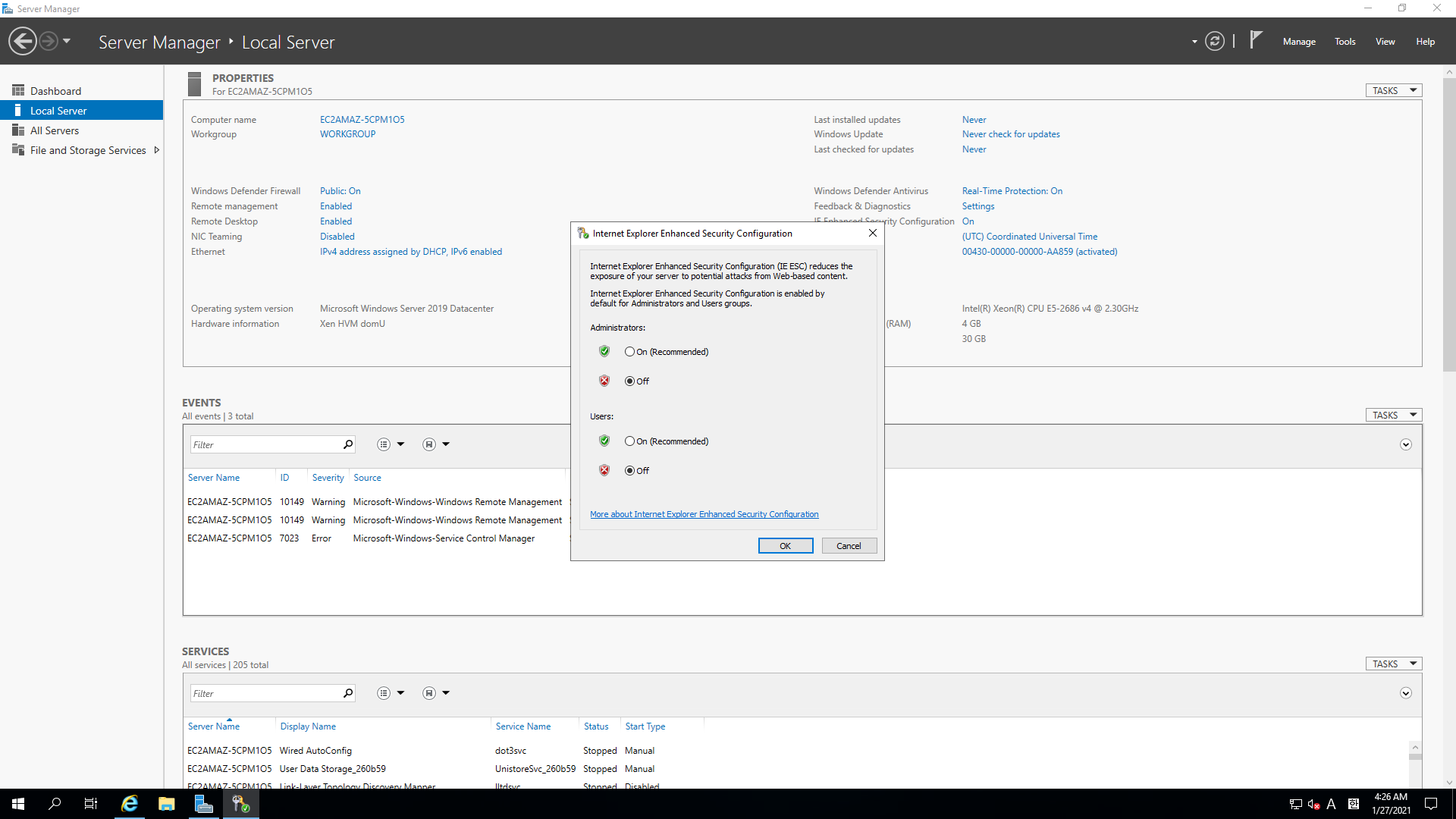This screenshot has height=819, width=1456.
Task: Select Off radio for Users
Action: pos(629,471)
